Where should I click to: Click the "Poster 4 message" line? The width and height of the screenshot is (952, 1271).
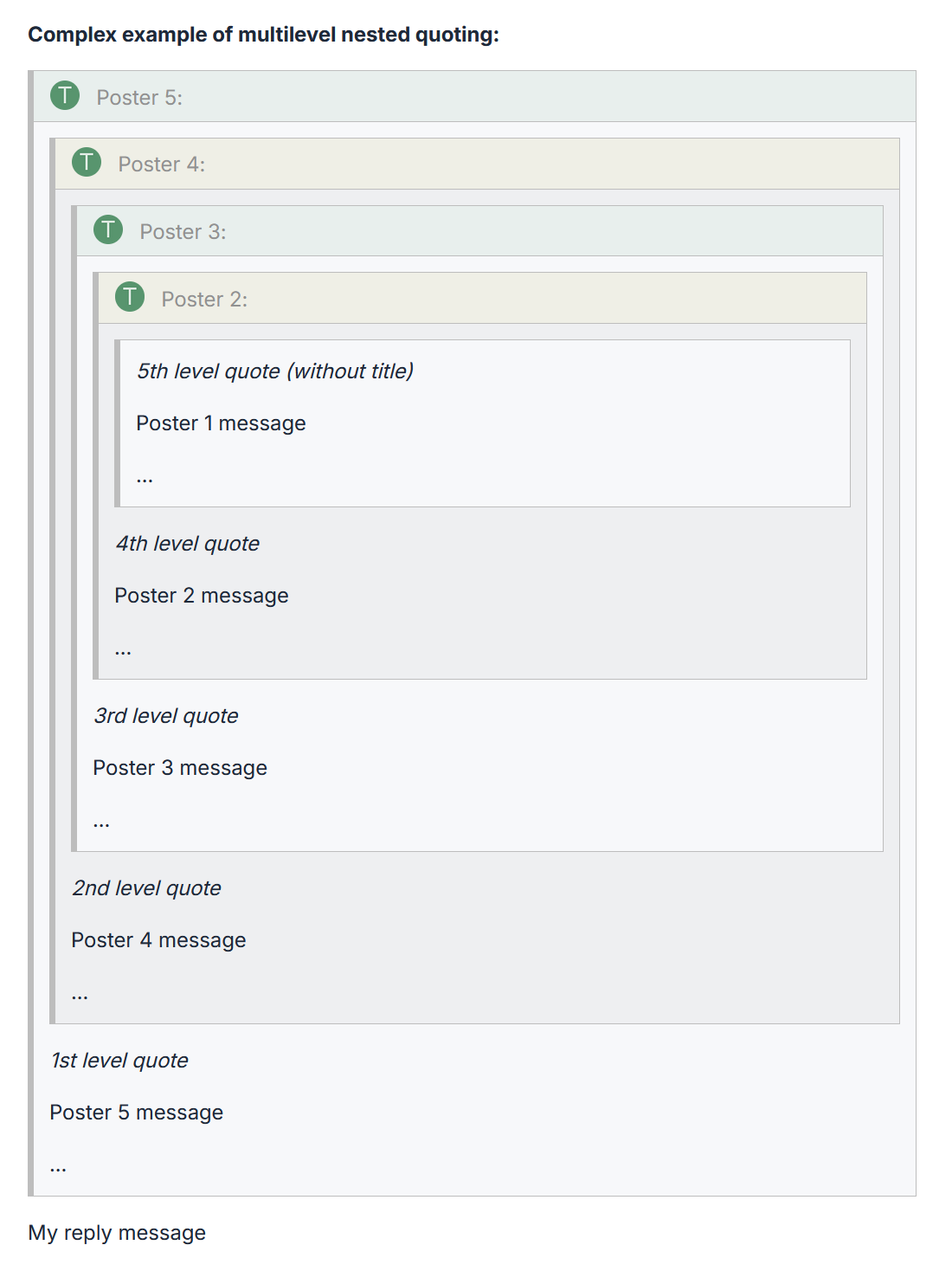[x=158, y=940]
